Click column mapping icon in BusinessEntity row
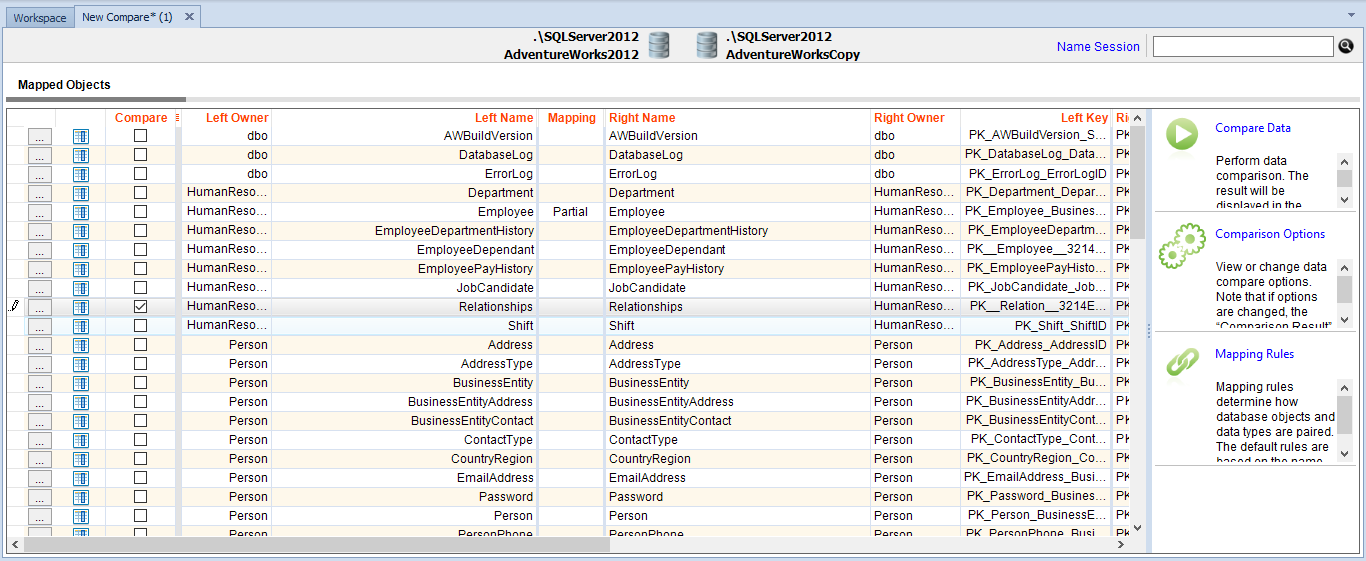The width and height of the screenshot is (1366, 561). (81, 383)
